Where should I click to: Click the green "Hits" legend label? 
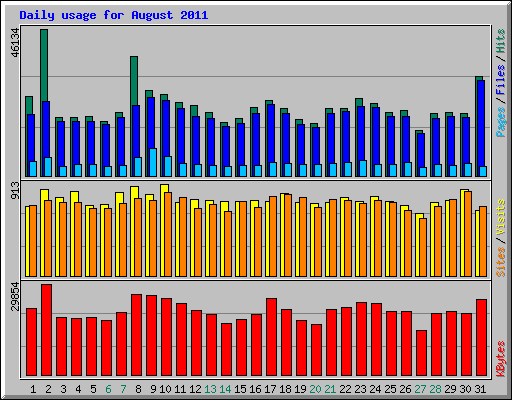coord(501,41)
